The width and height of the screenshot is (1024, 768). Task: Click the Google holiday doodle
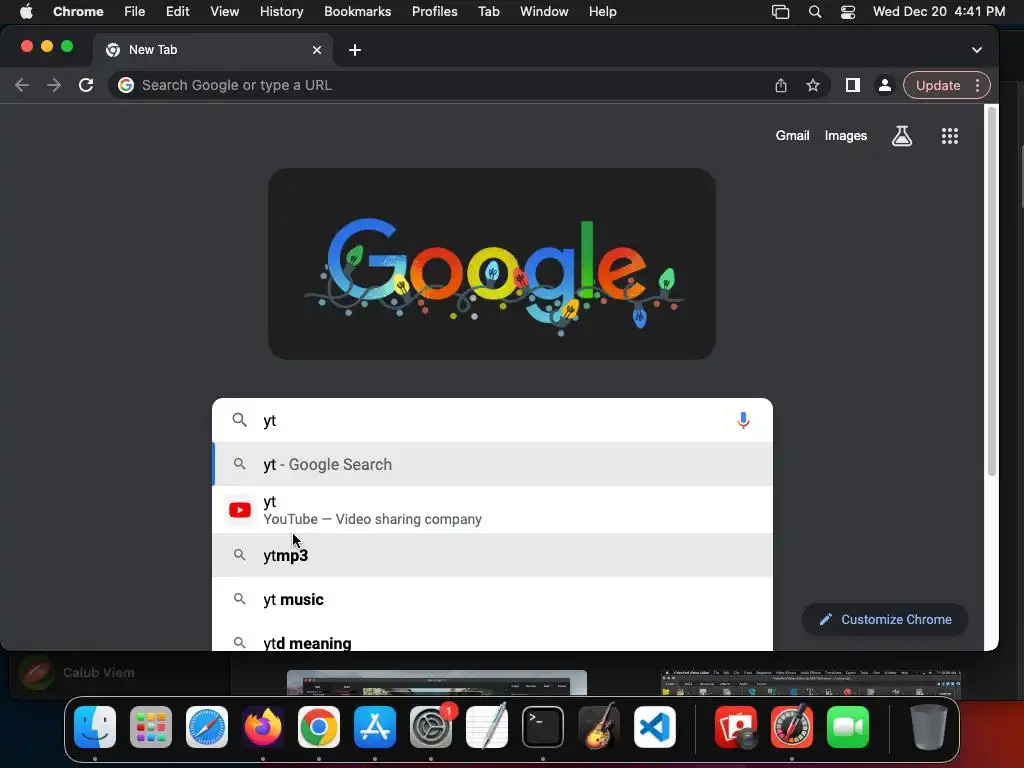click(492, 264)
